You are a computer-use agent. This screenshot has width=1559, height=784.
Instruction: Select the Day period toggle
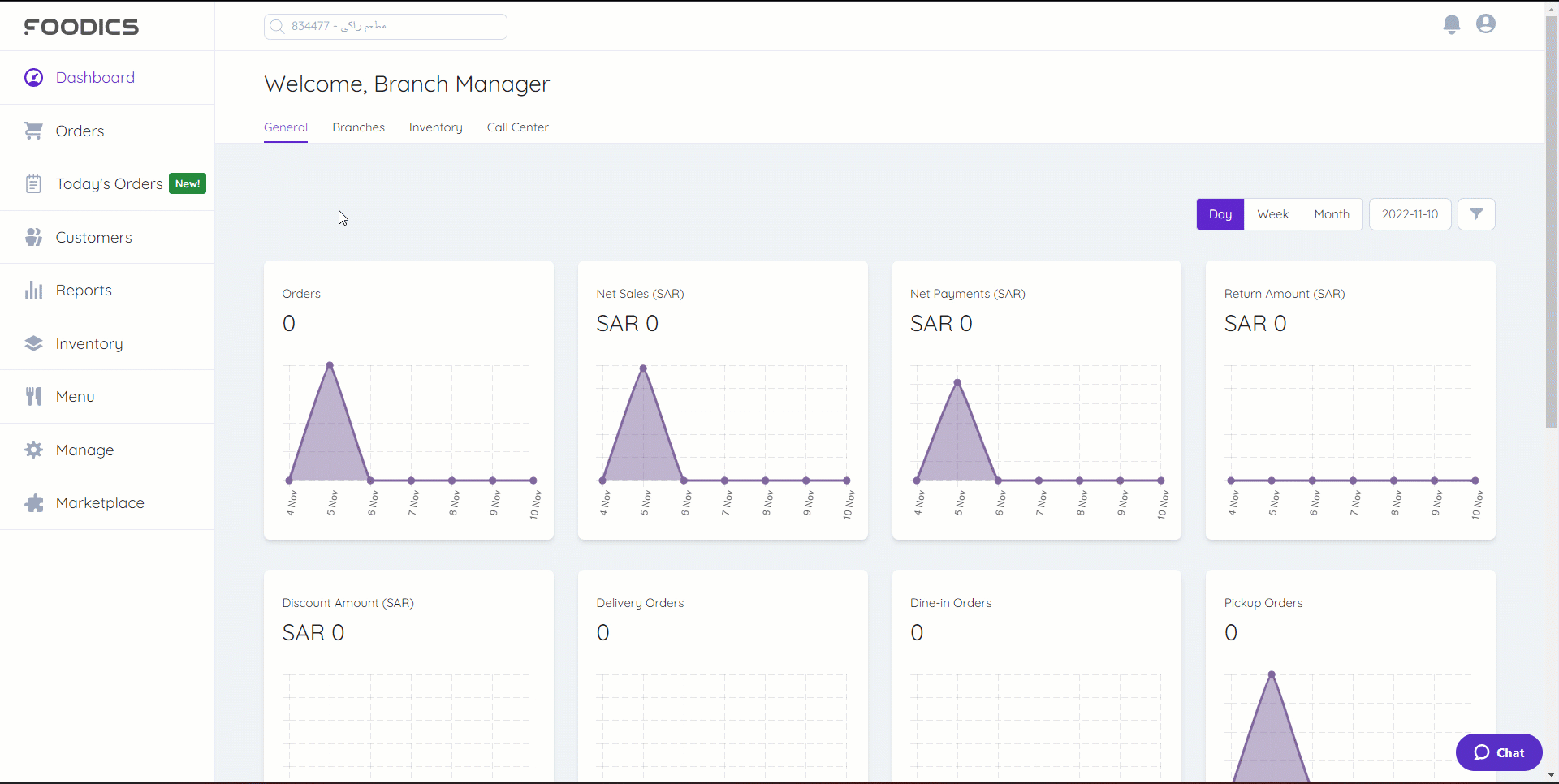(1220, 214)
